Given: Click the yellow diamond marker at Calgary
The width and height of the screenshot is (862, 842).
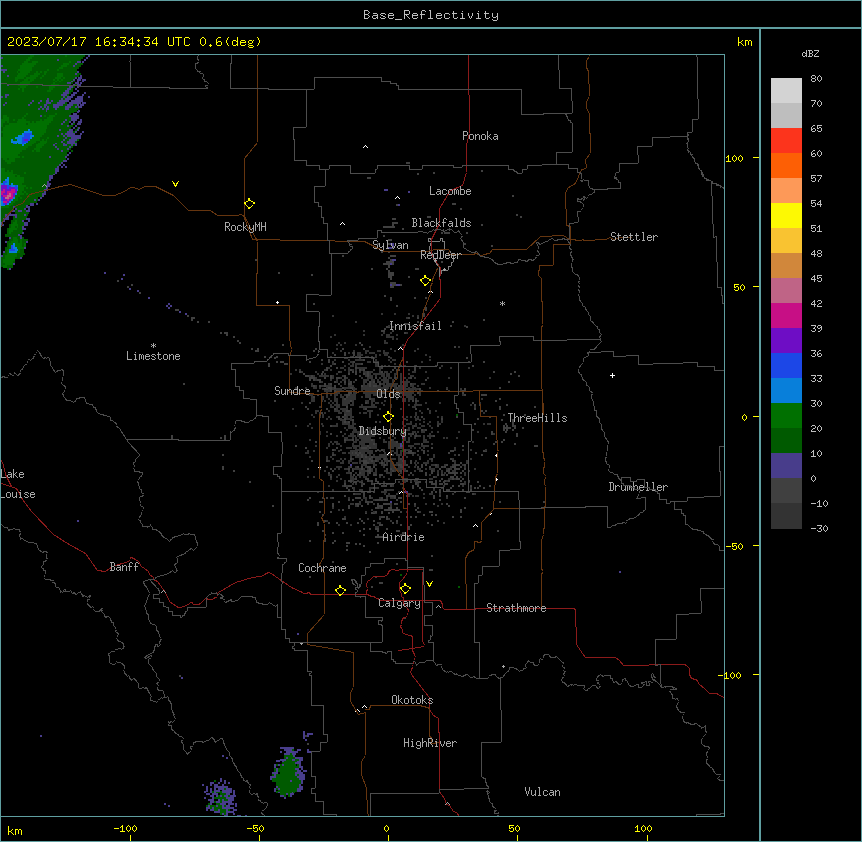Looking at the screenshot, I should [405, 589].
